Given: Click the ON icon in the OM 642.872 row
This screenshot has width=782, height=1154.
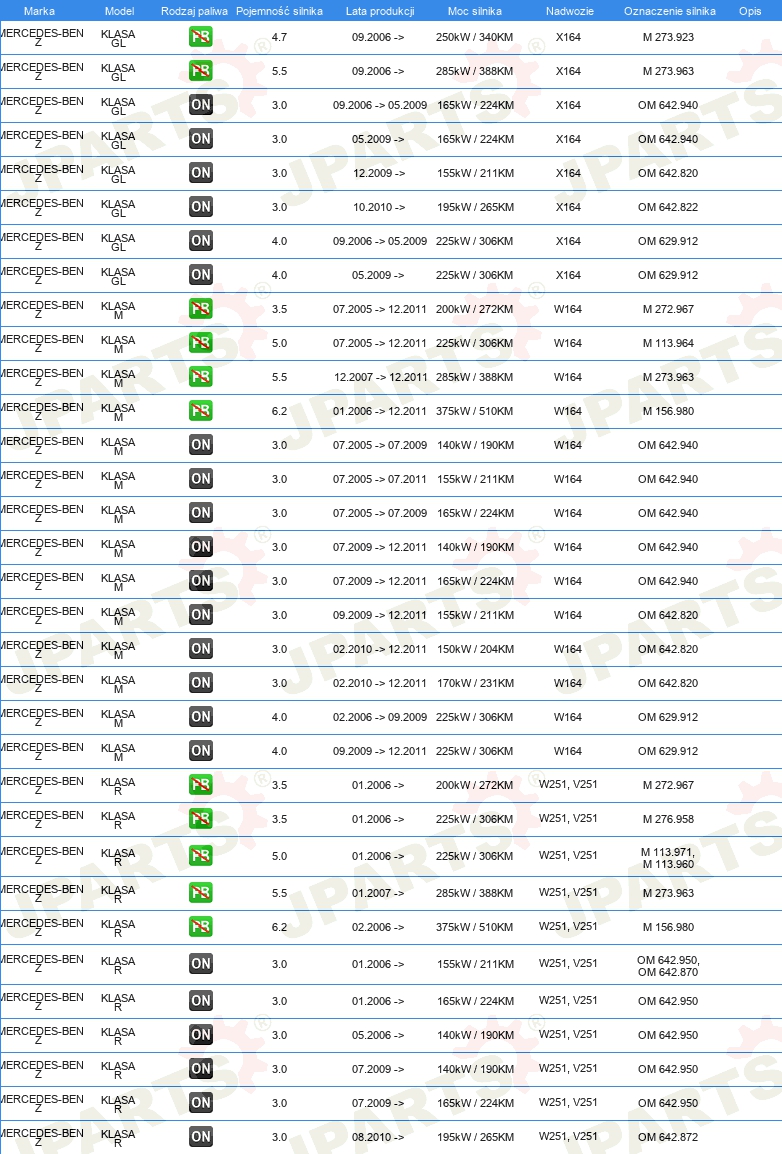Looking at the screenshot, I should click(x=200, y=1137).
